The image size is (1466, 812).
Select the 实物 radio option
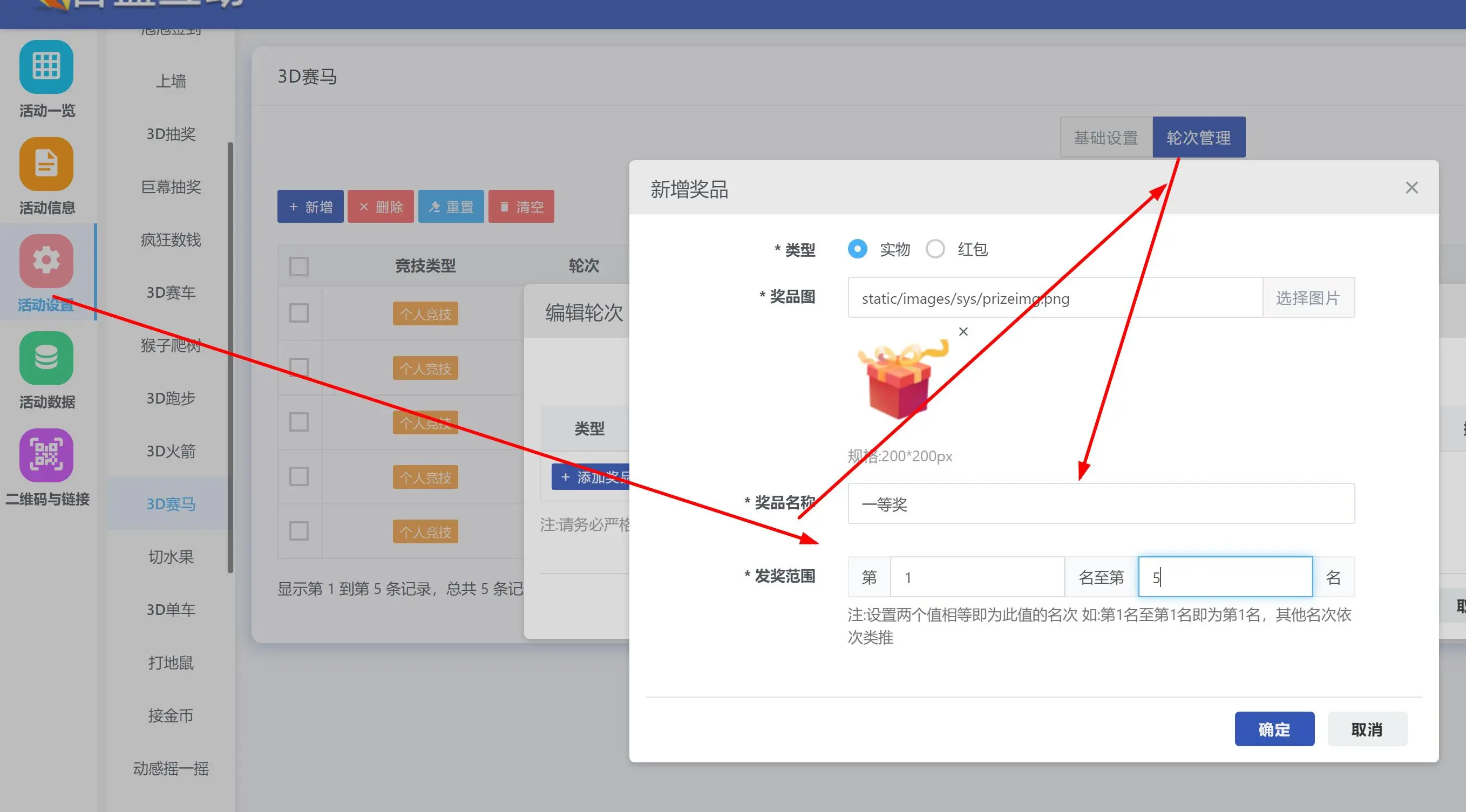[x=857, y=249]
